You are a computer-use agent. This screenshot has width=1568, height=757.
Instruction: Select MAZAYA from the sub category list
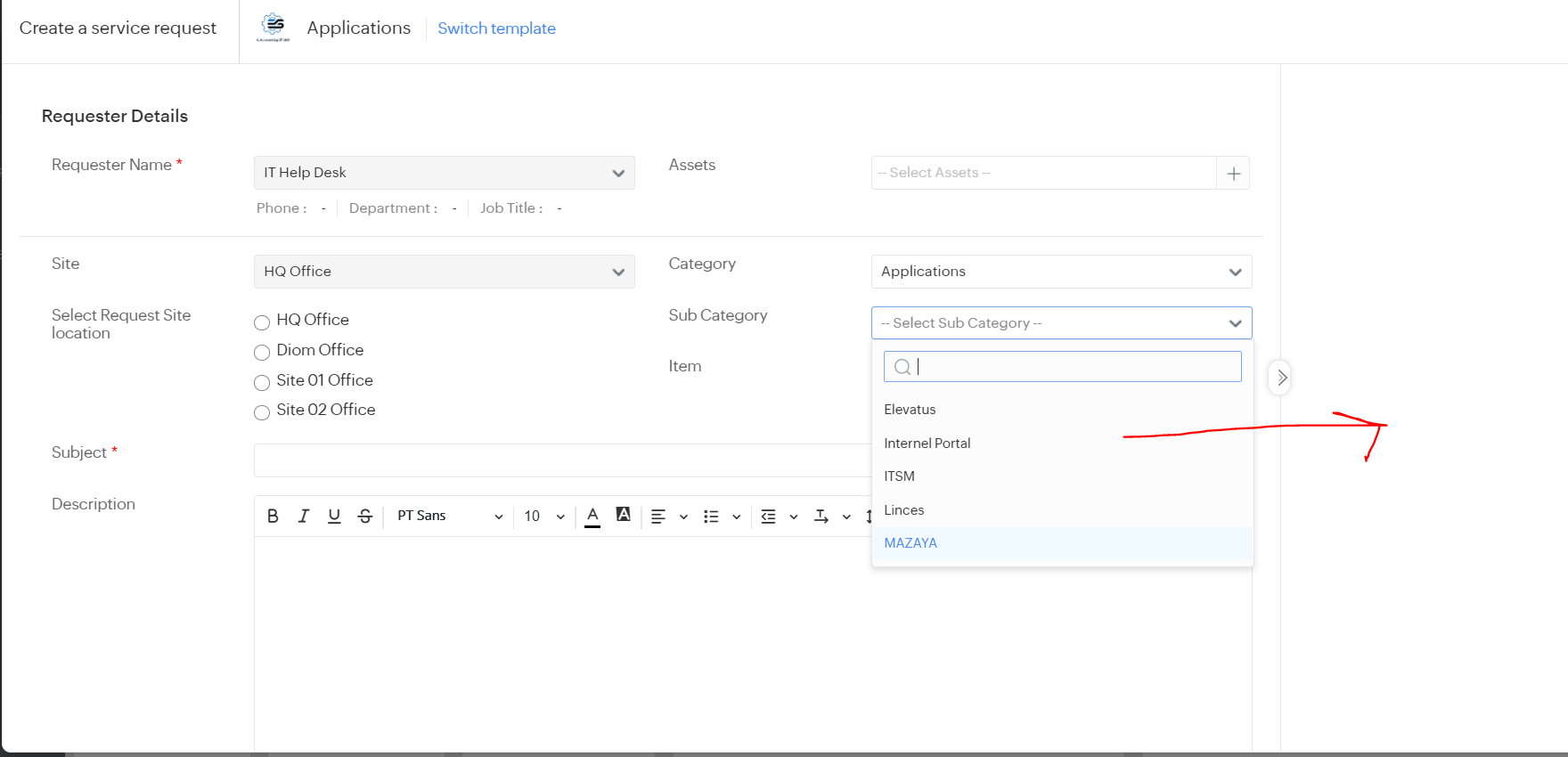pos(911,543)
